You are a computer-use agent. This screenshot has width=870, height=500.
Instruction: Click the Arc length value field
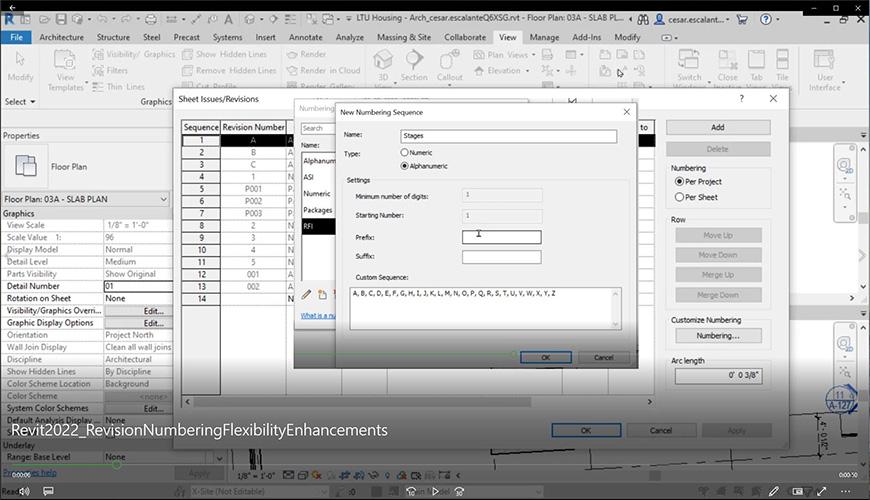point(718,376)
